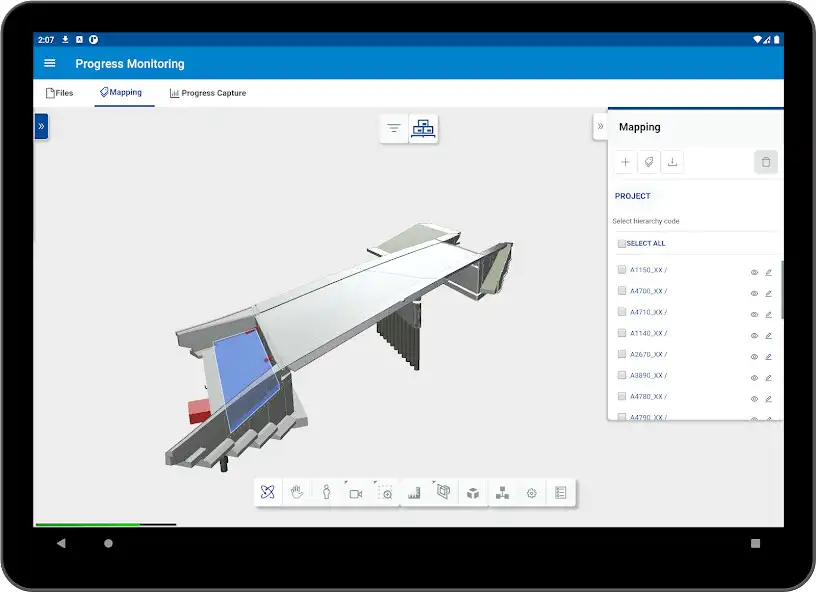The image size is (816, 592).
Task: Tick the A1150_XX checkbox
Action: click(622, 270)
